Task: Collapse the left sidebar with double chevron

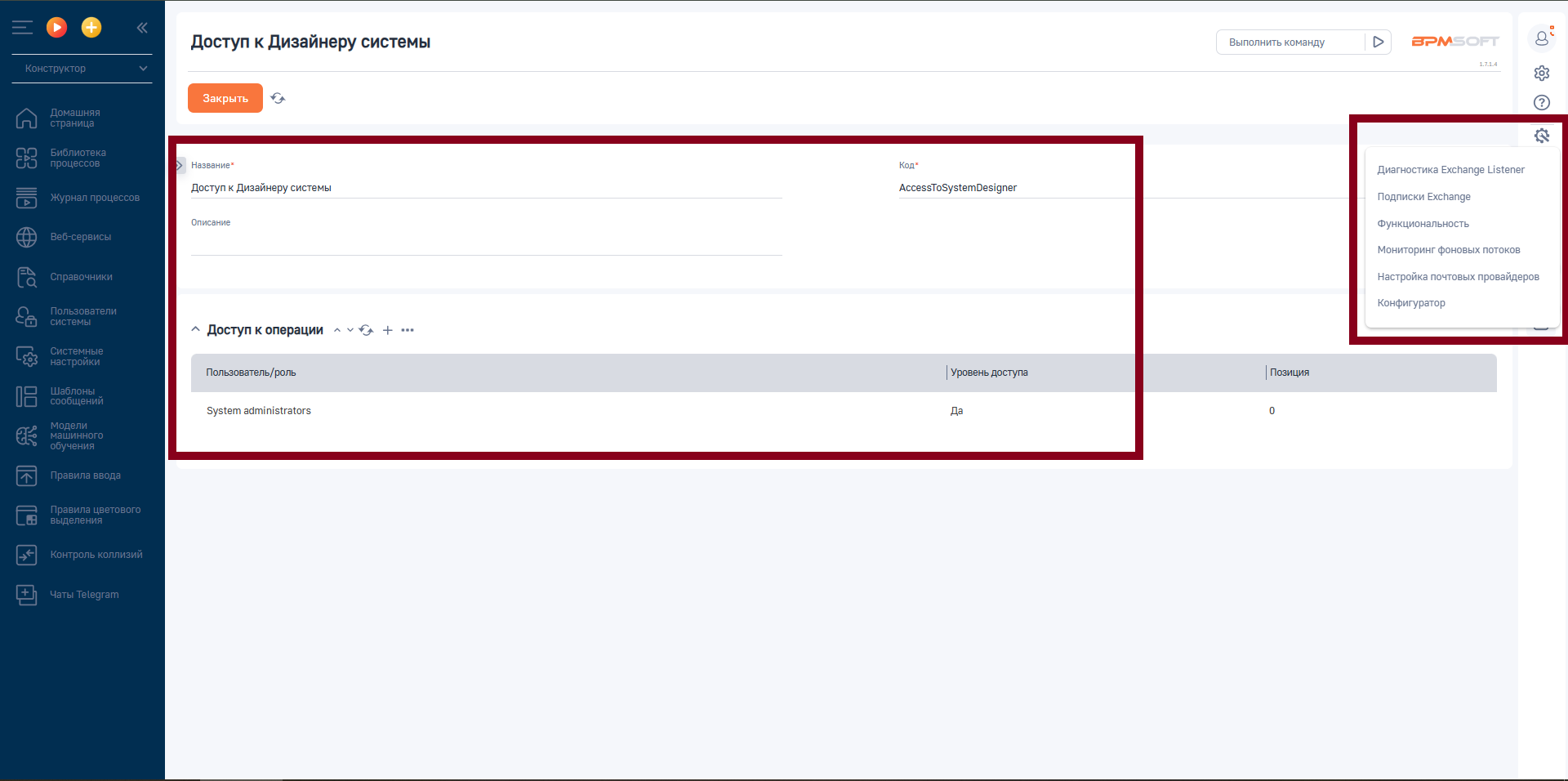Action: pos(142,28)
